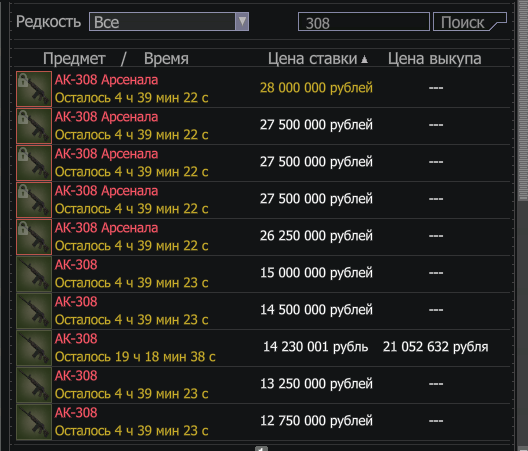
Task: Select the Все rarity combo box
Action: click(169, 22)
